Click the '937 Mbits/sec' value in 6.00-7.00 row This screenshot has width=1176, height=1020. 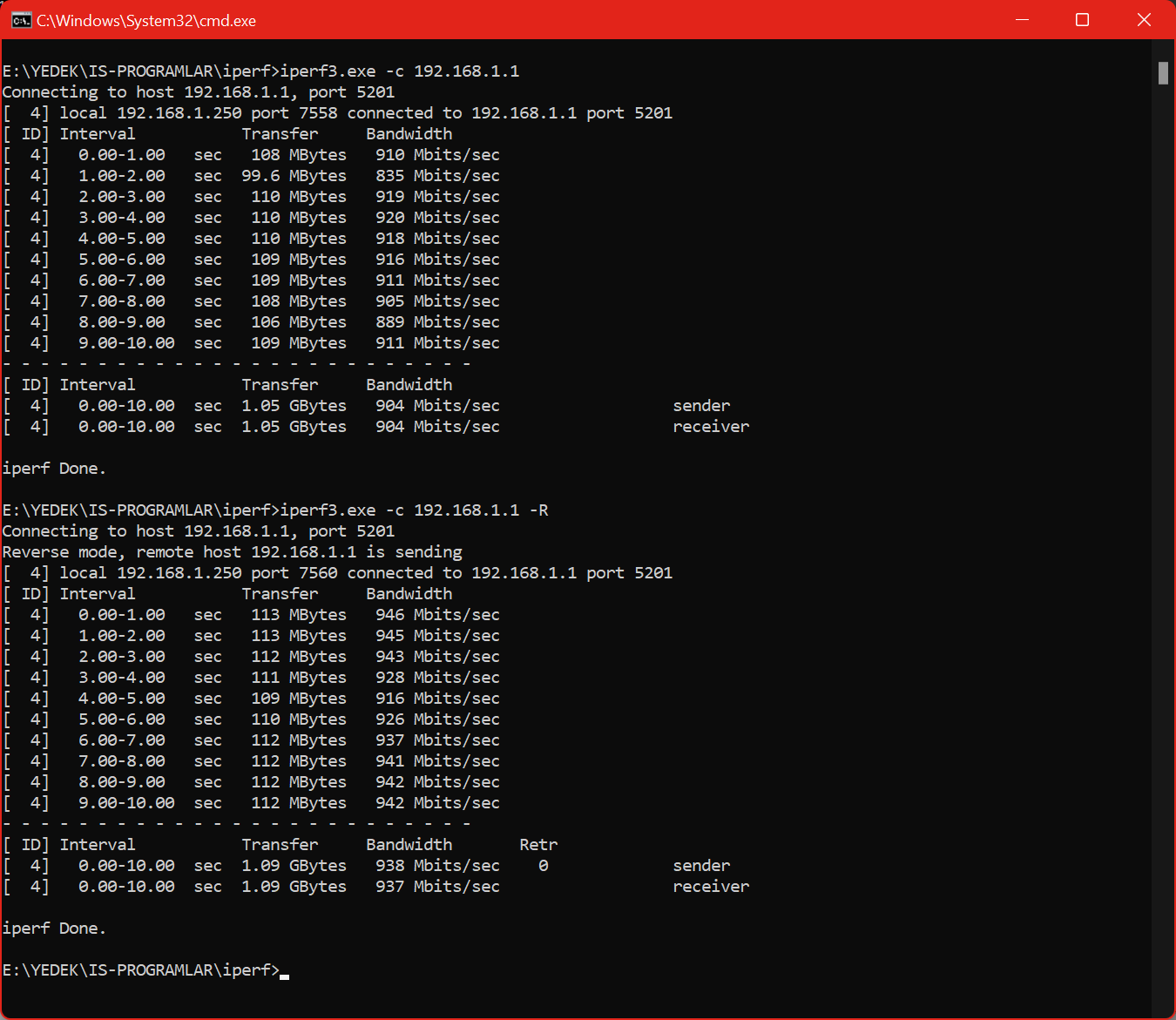[438, 740]
